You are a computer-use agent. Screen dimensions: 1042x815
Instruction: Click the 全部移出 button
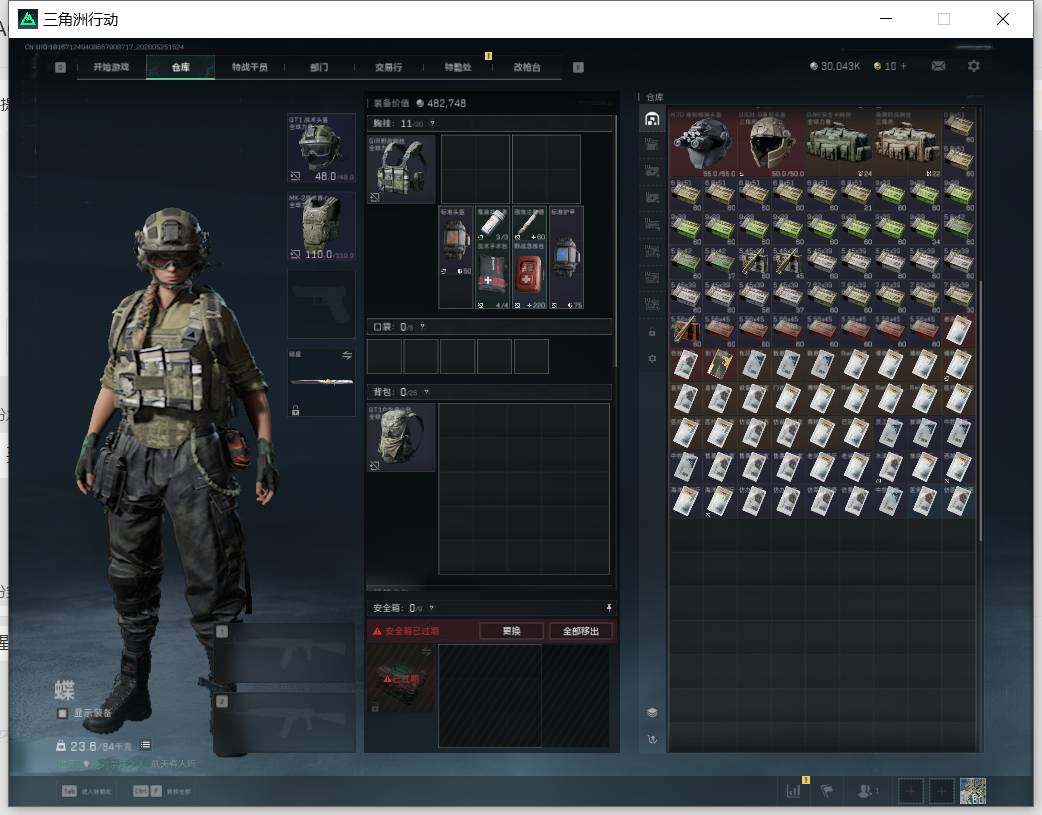click(581, 631)
